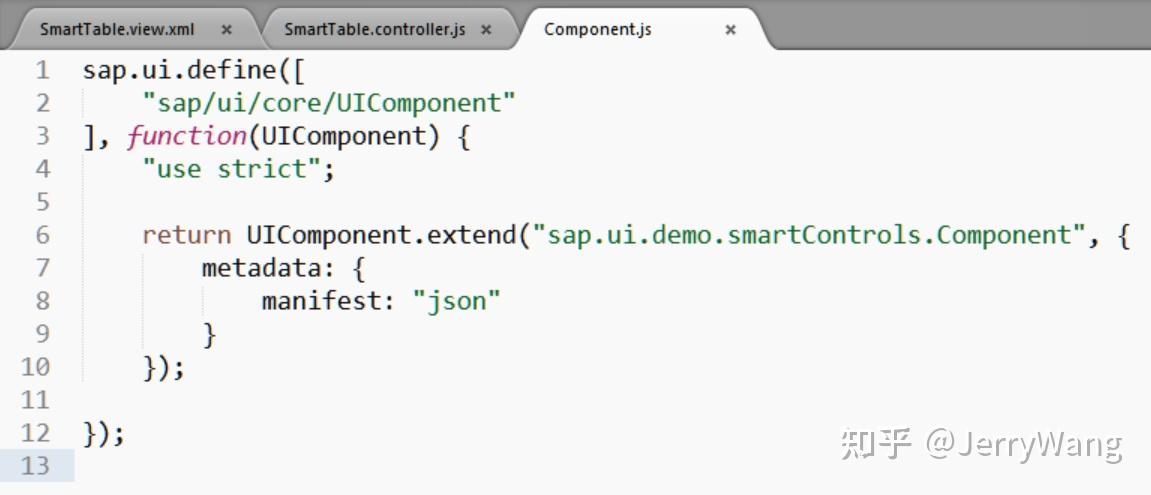Switch to the SmartTable.view.xml tab
This screenshot has width=1151, height=495.
coord(117,30)
